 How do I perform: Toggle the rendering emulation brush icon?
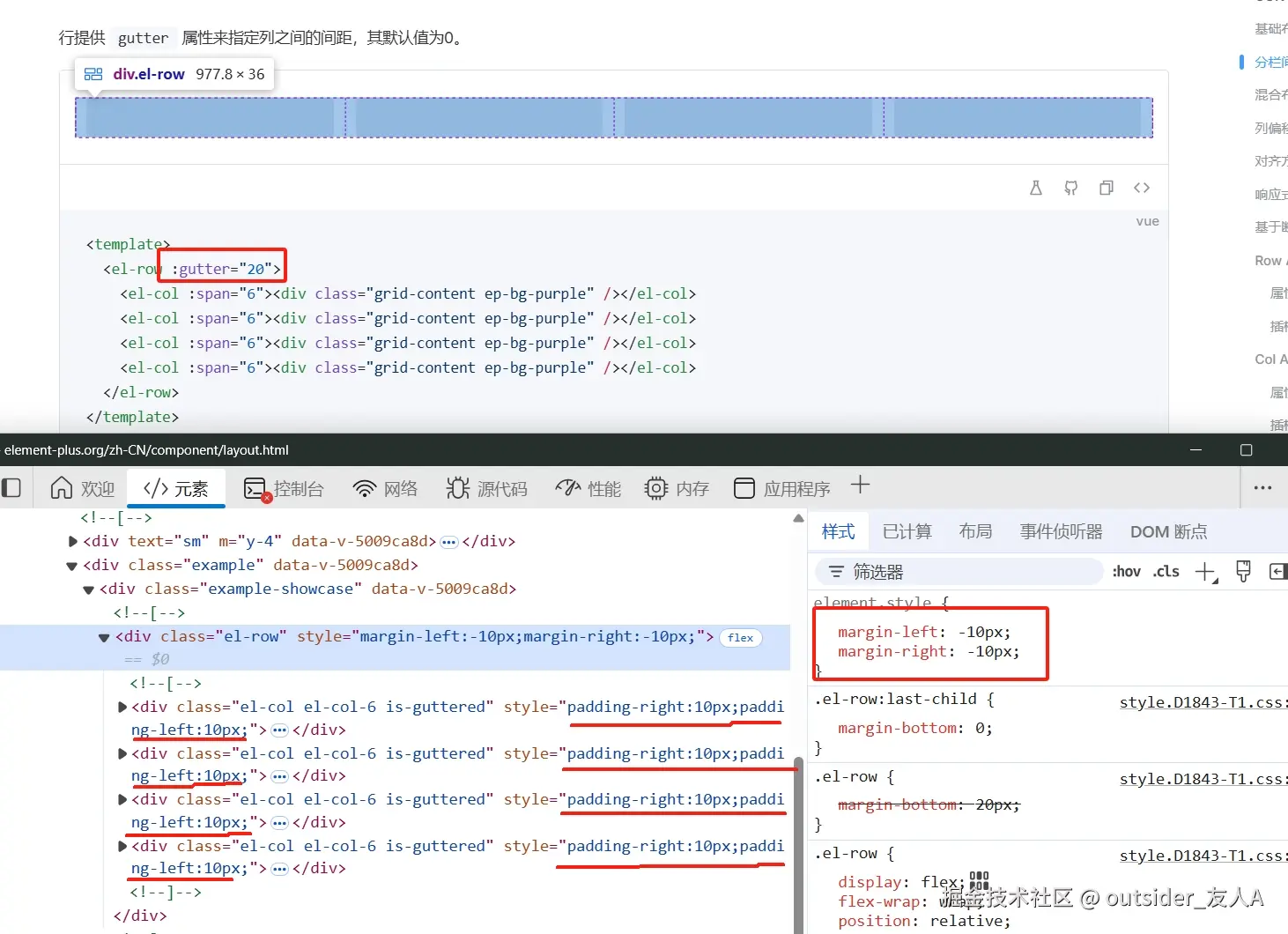tap(1243, 572)
